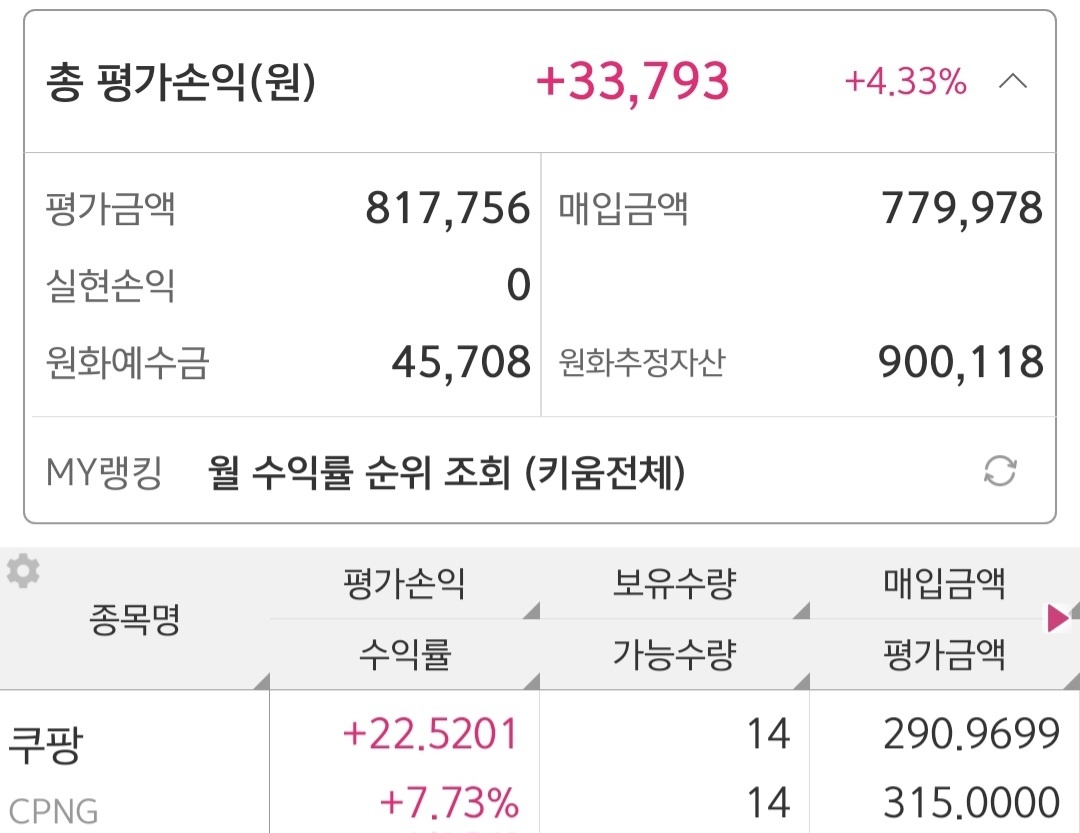
Task: Open 월 수익률 순위 조회 (키움전체) link
Action: pyautogui.click(x=447, y=472)
